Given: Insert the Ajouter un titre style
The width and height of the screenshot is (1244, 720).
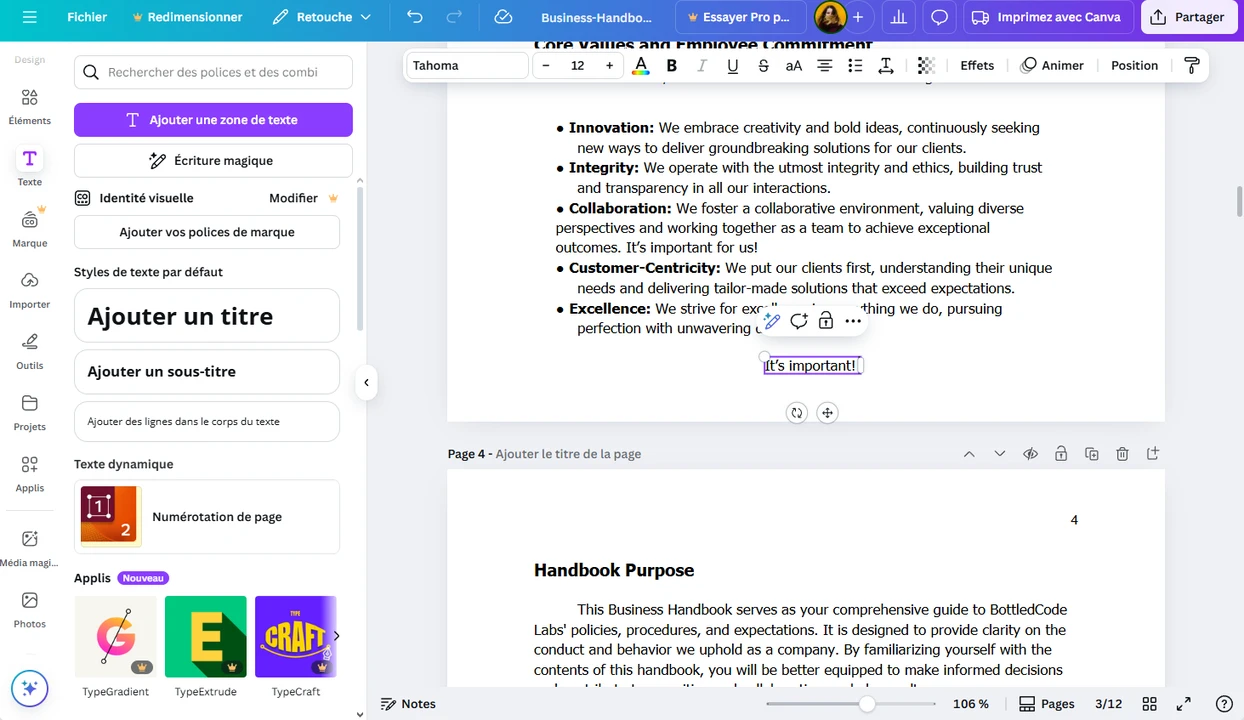Looking at the screenshot, I should (207, 316).
